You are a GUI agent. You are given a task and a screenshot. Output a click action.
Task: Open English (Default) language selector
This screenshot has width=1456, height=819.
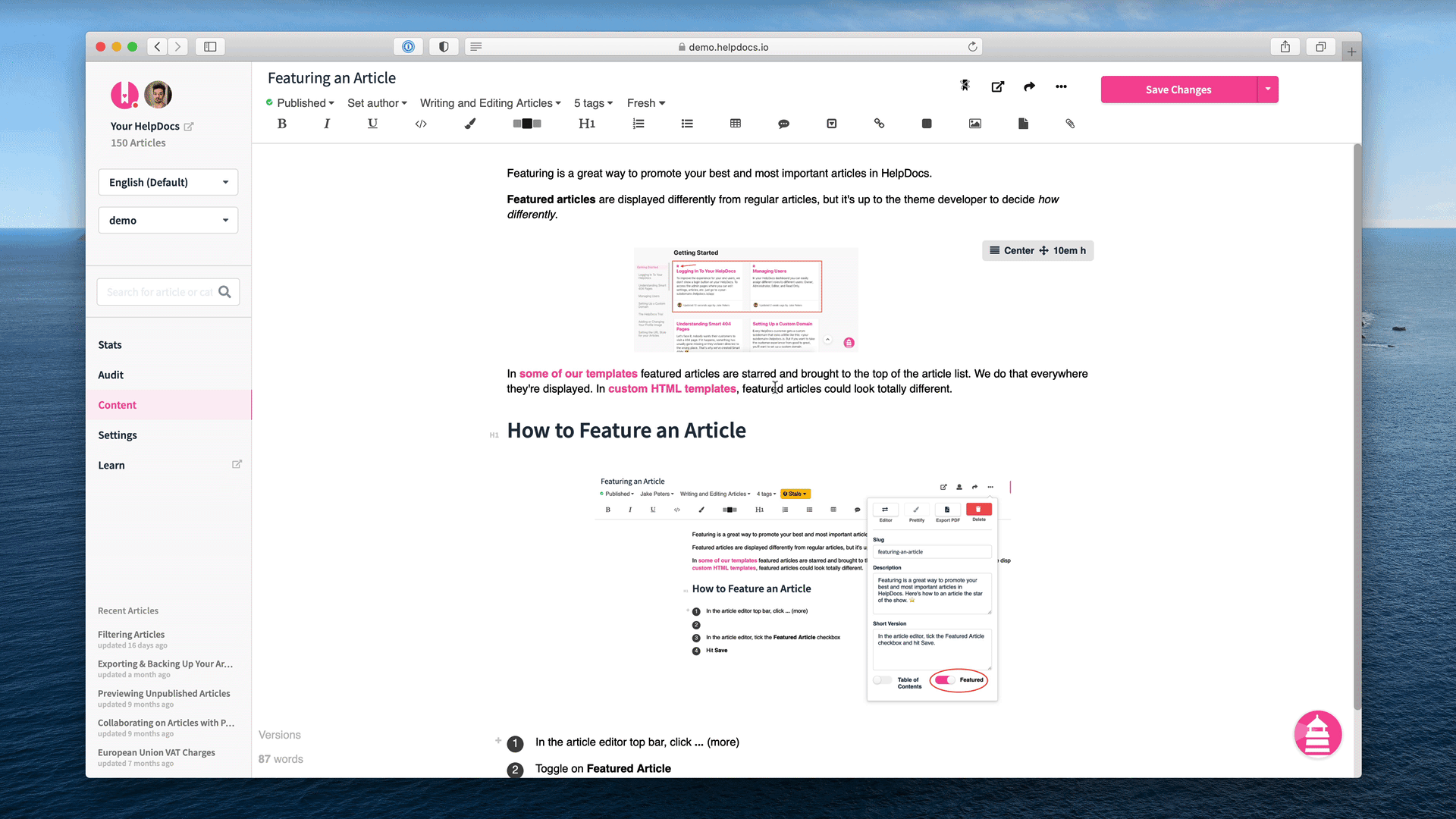pyautogui.click(x=168, y=182)
